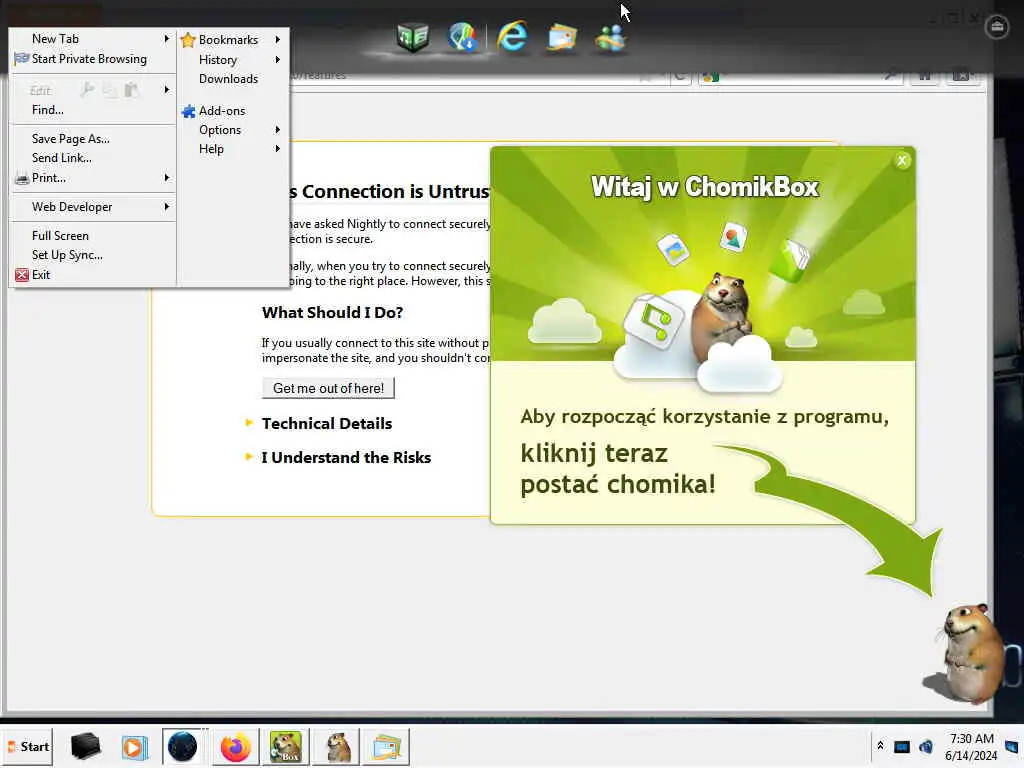Click the ChomikBox popup hamster illustration
1024x768 pixels.
722,318
